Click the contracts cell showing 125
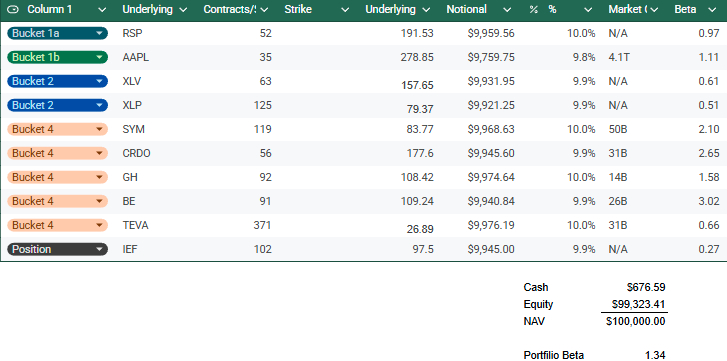The height and width of the screenshot is (361, 727). point(262,105)
